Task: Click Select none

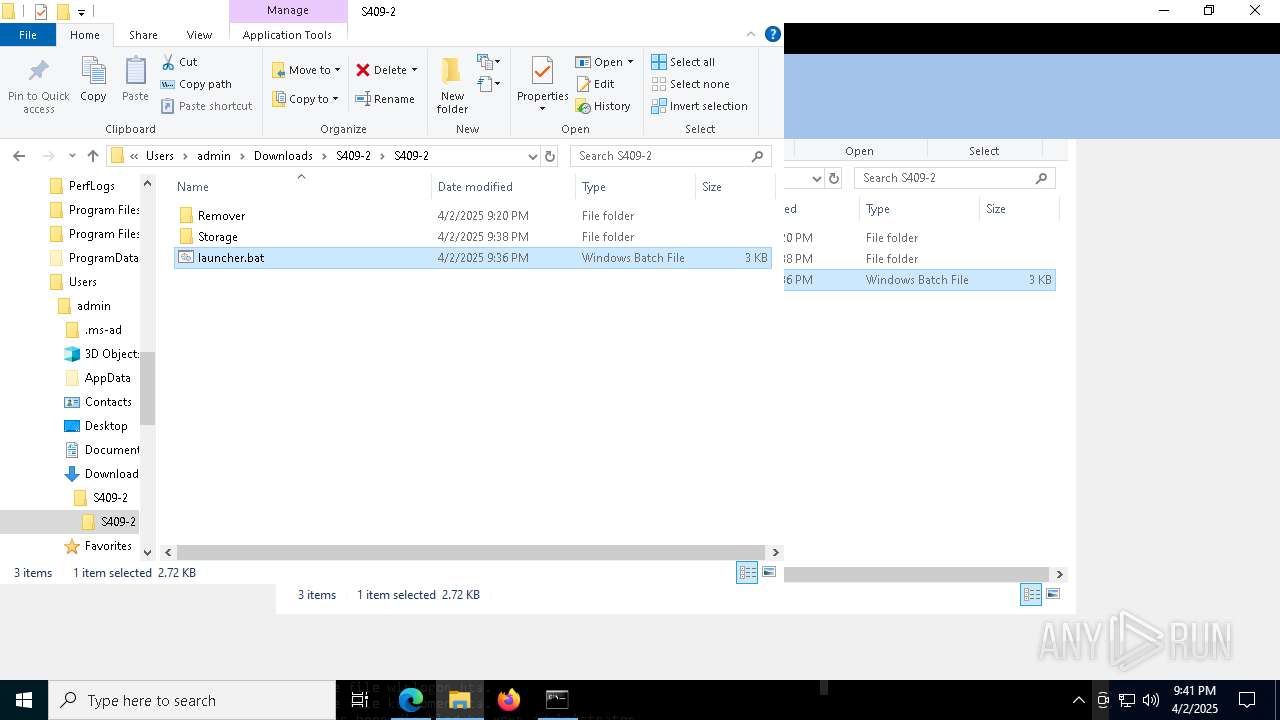Action: [x=690, y=84]
